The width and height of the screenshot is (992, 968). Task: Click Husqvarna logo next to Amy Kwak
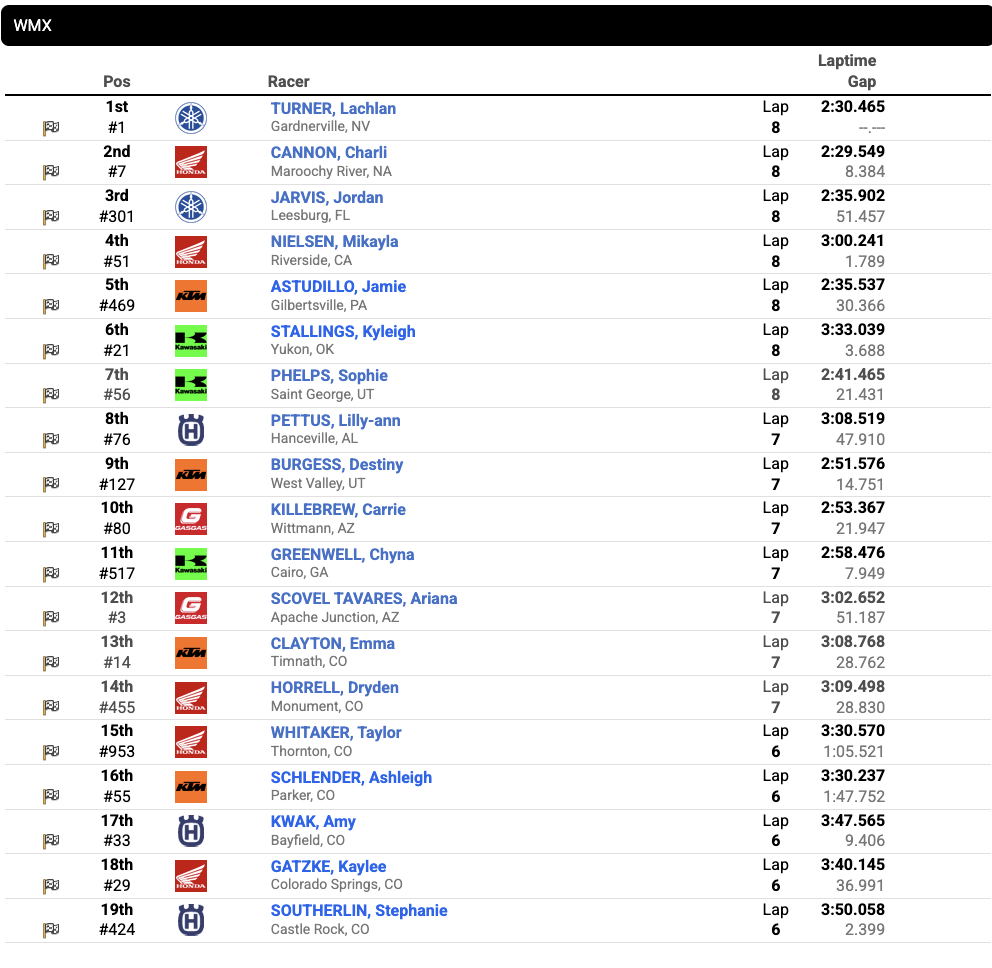click(190, 831)
